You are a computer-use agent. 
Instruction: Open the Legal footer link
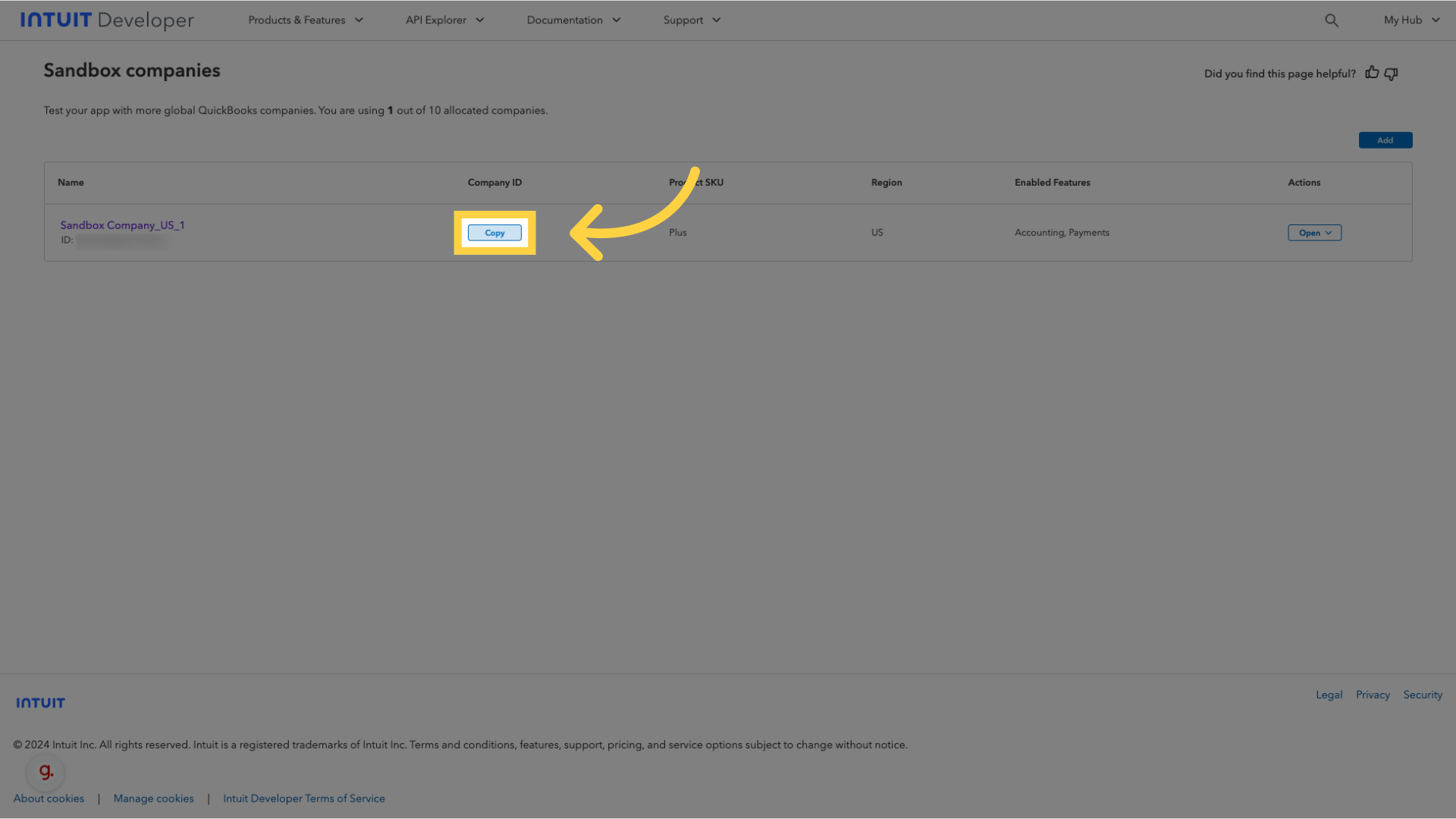[1329, 695]
